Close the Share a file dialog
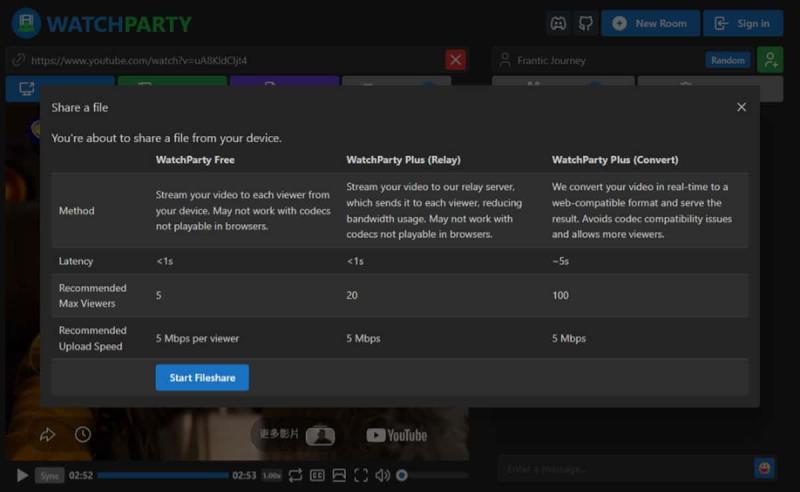Screen dimensions: 800x492 tap(741, 107)
